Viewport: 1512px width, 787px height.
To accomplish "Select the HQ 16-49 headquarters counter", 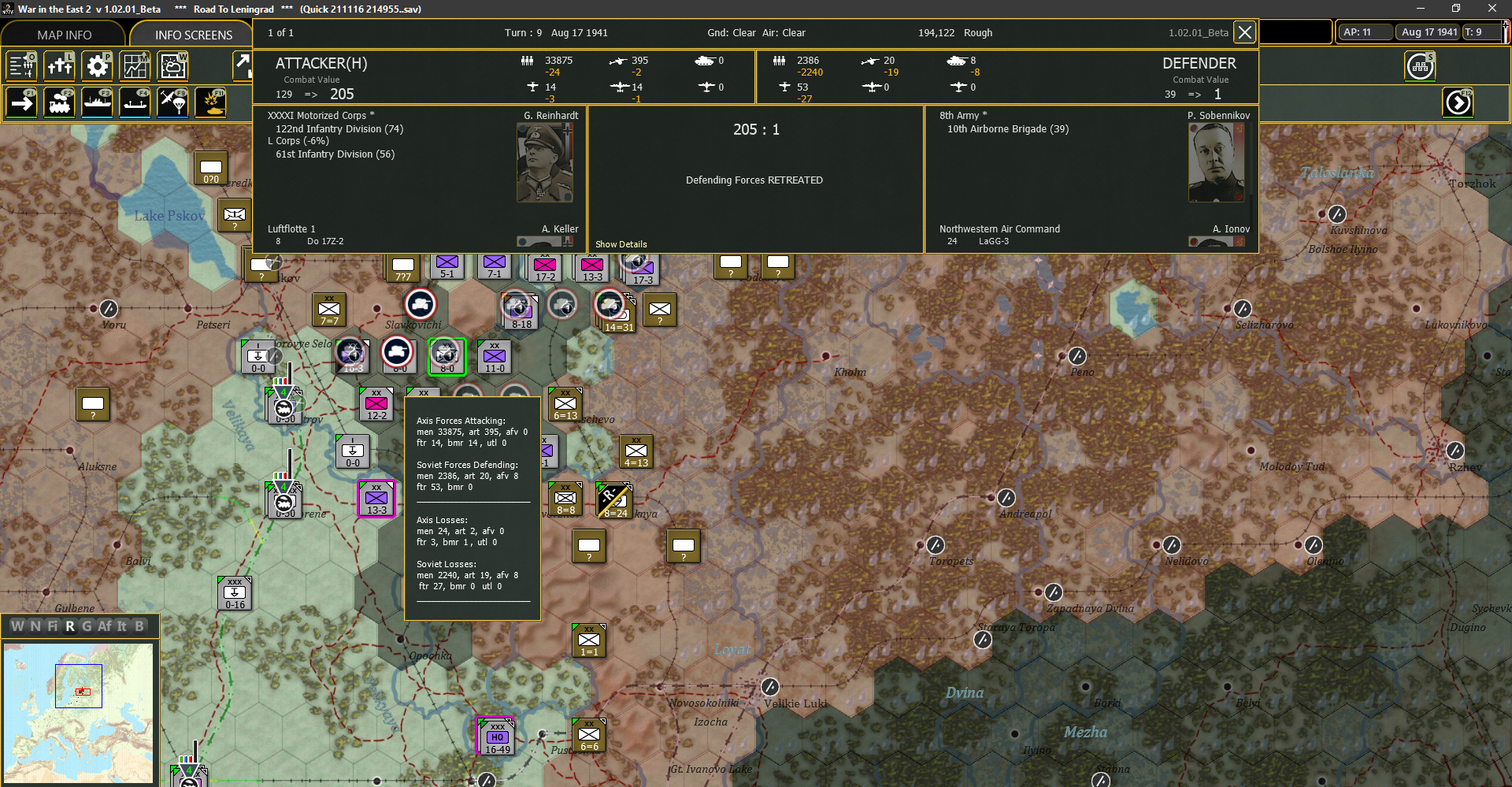I will (x=497, y=737).
